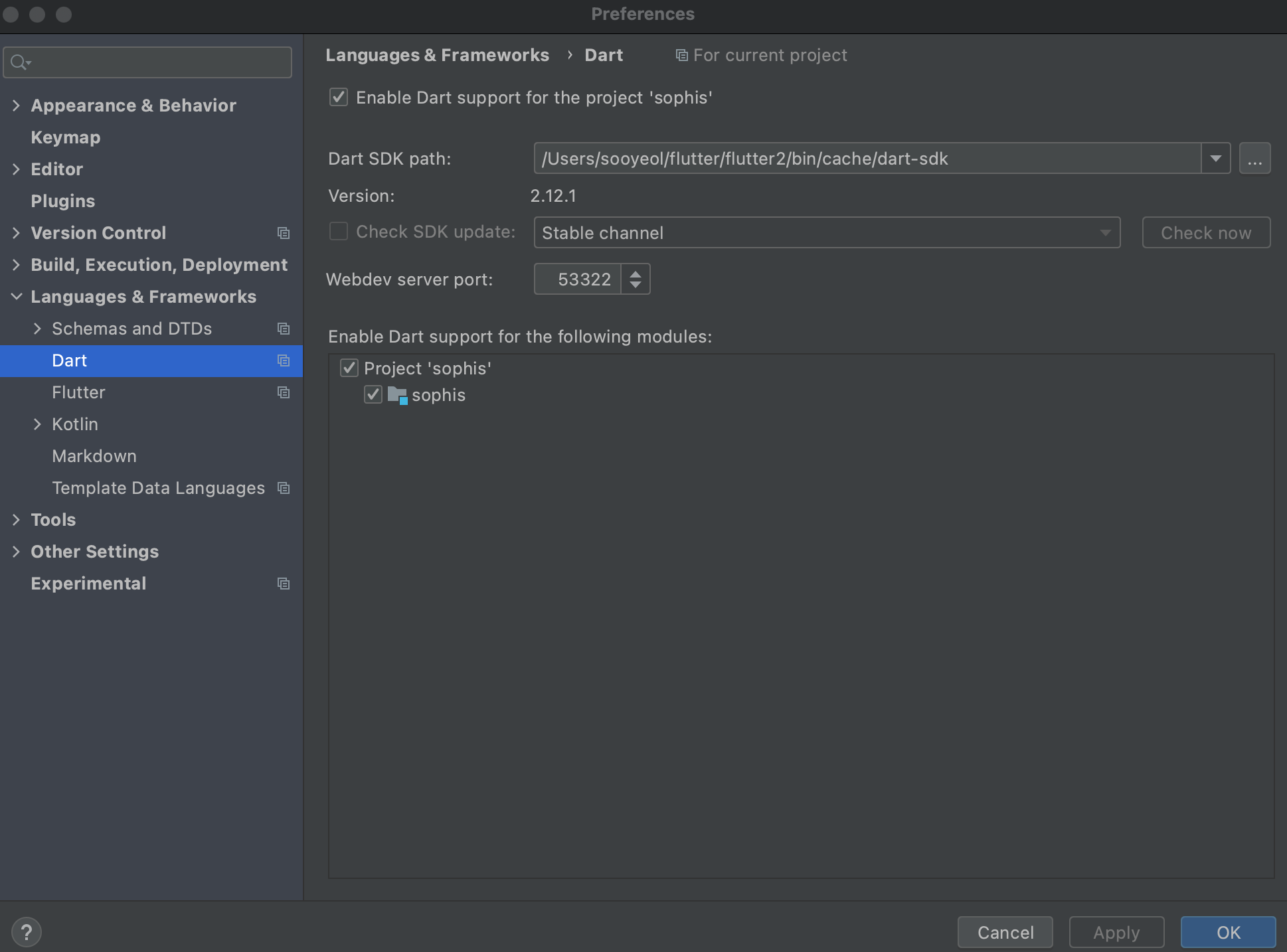Click the search magnifier icon
Viewport: 1287px width, 952px height.
pyautogui.click(x=19, y=62)
